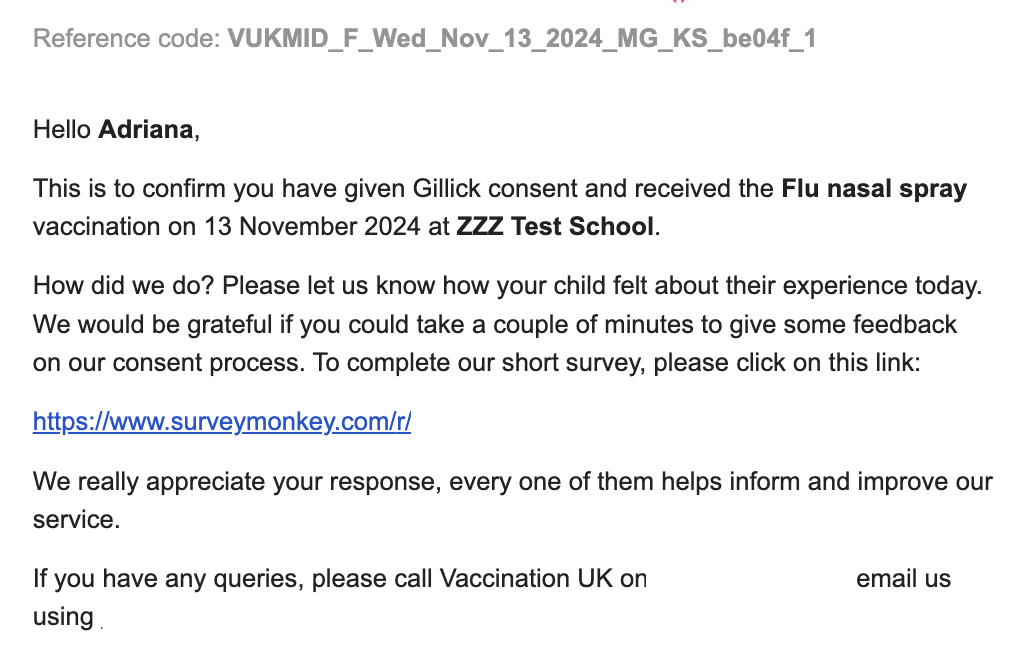
Task: Click the word "service." ending the paragraph
Action: tap(76, 520)
